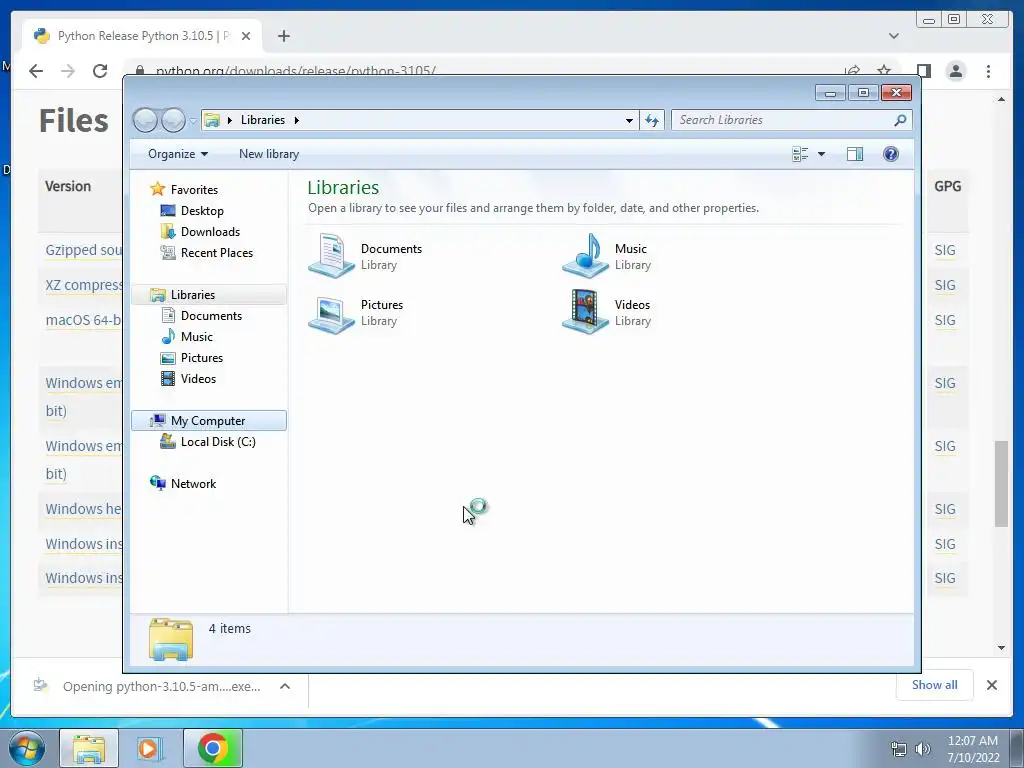The height and width of the screenshot is (768, 1024).
Task: Open view options dropdown arrow
Action: point(822,154)
